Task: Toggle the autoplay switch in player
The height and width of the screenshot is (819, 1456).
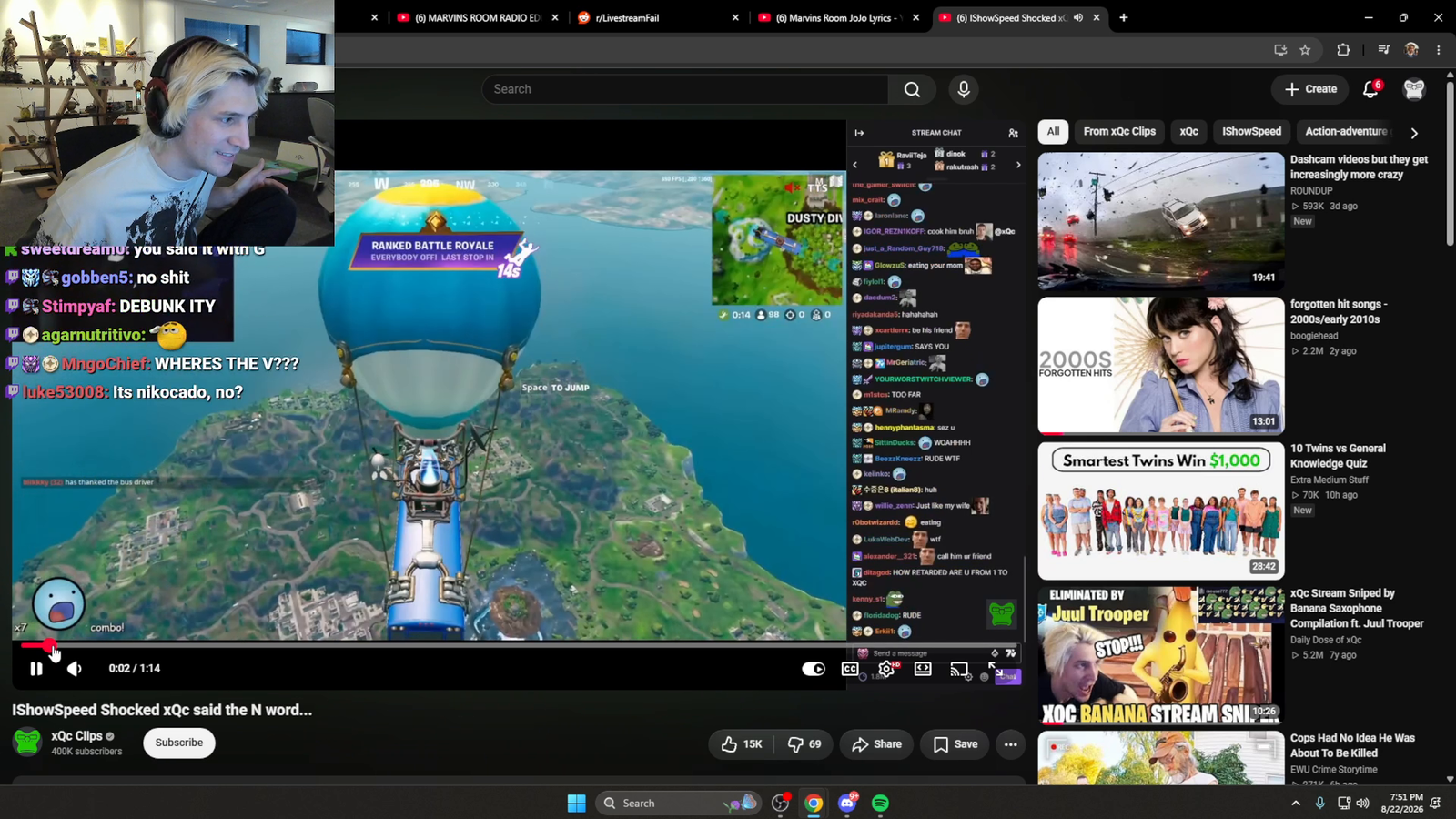Action: (x=814, y=669)
